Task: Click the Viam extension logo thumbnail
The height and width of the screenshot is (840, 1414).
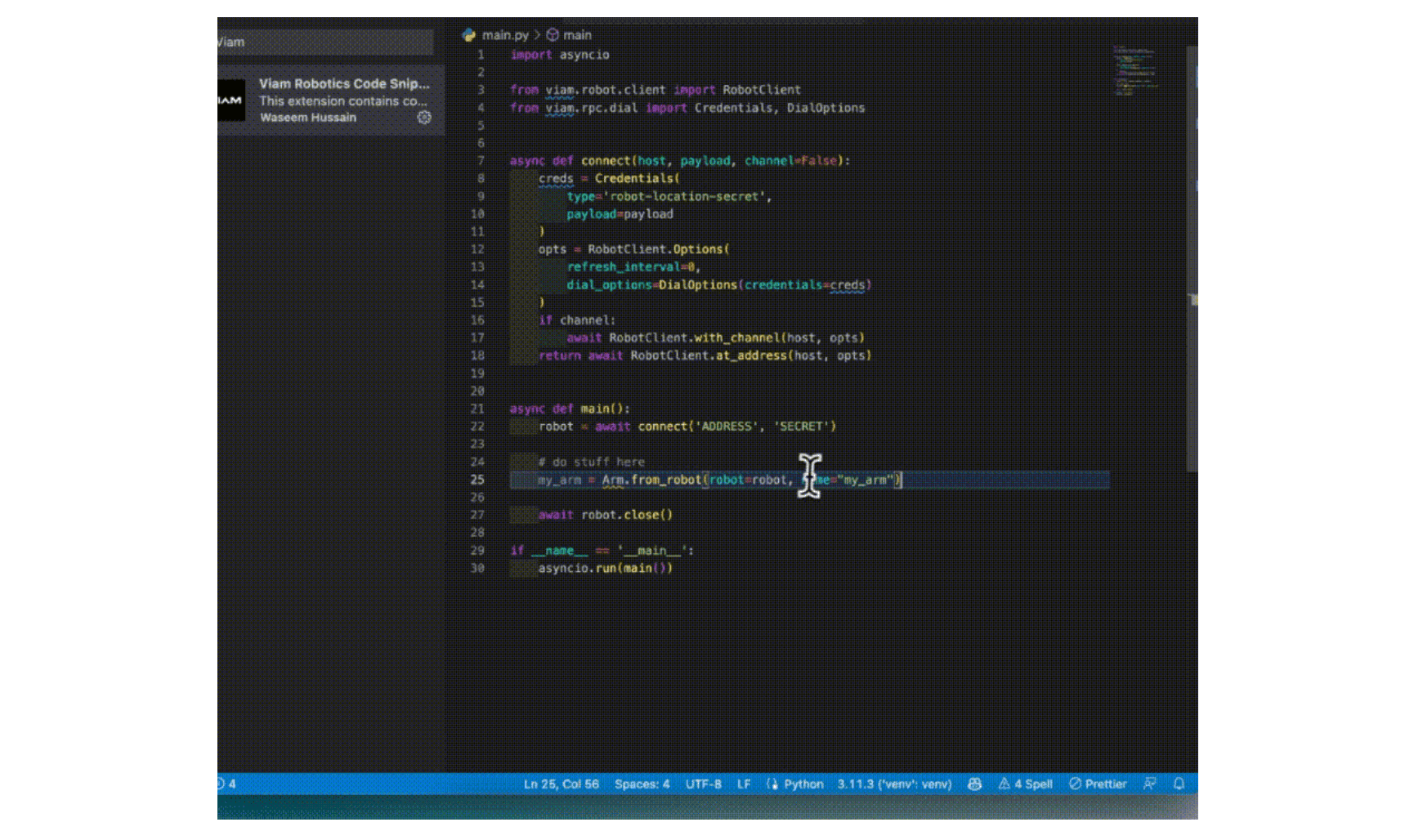Action: click(231, 101)
